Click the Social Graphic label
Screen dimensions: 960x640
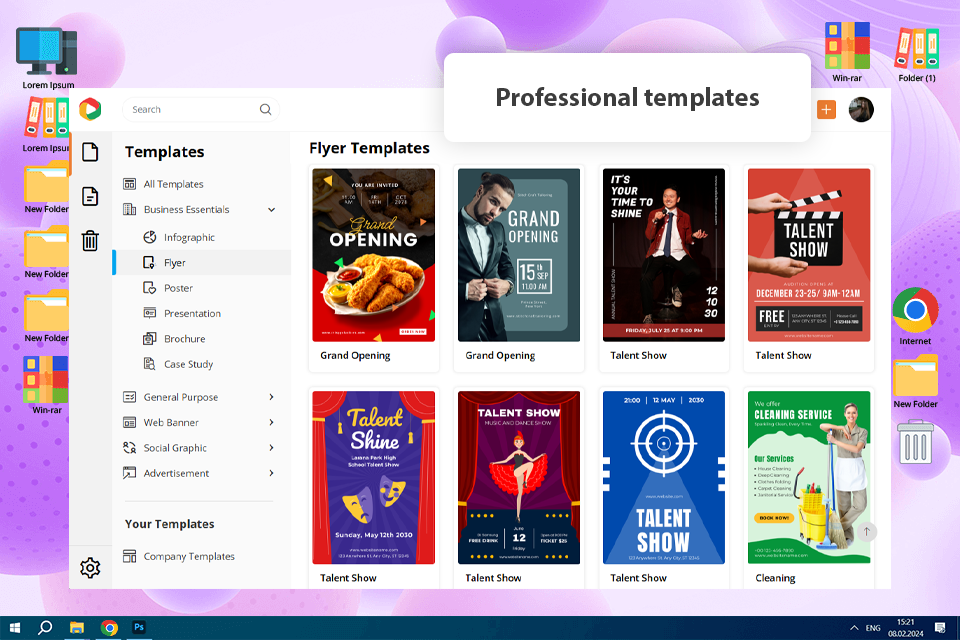pos(175,448)
